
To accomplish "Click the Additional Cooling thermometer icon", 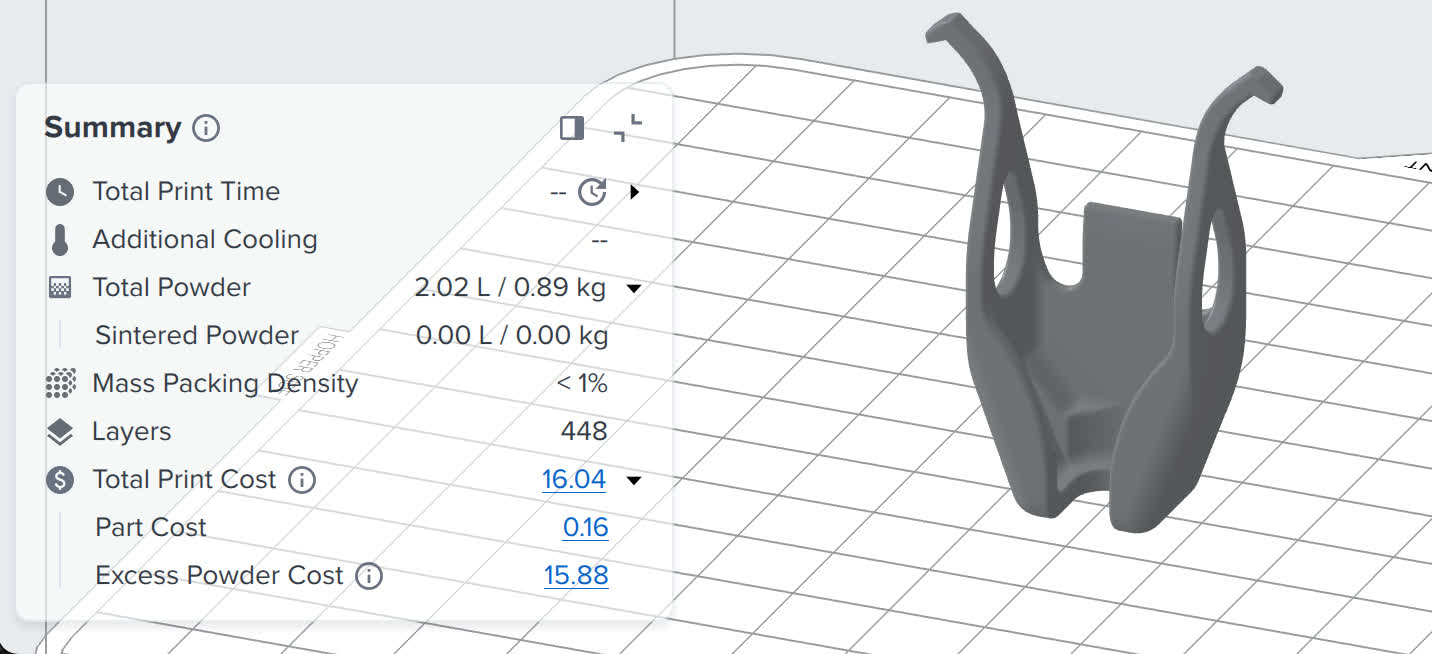I will pyautogui.click(x=60, y=240).
